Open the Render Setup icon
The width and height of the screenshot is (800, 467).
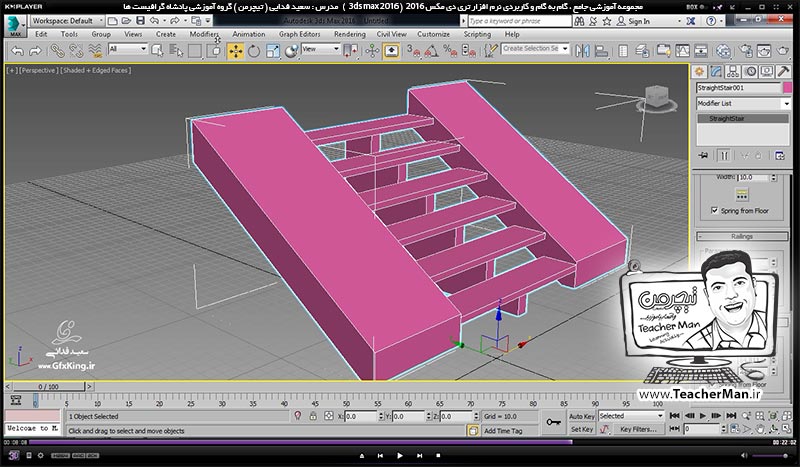745,51
